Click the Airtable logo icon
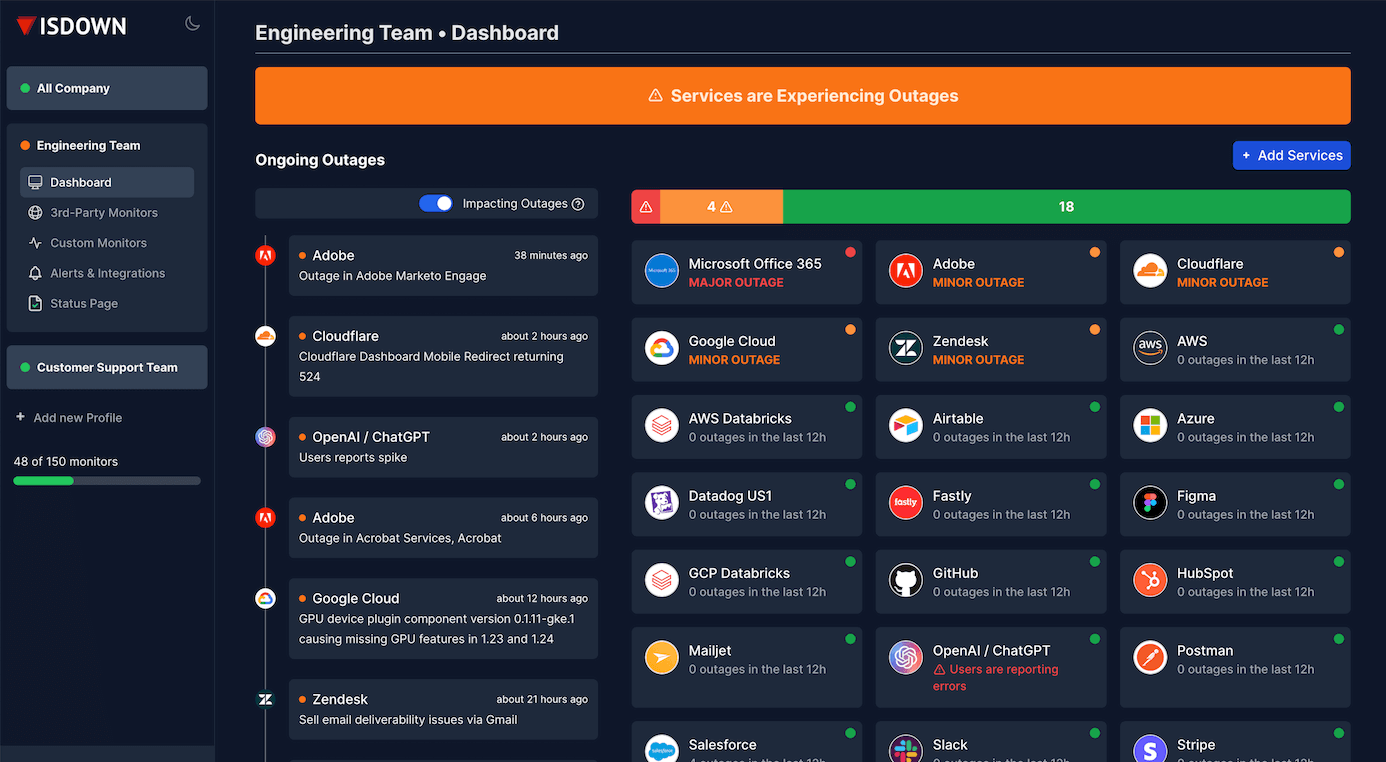Screen dimensions: 1386x762 point(906,426)
